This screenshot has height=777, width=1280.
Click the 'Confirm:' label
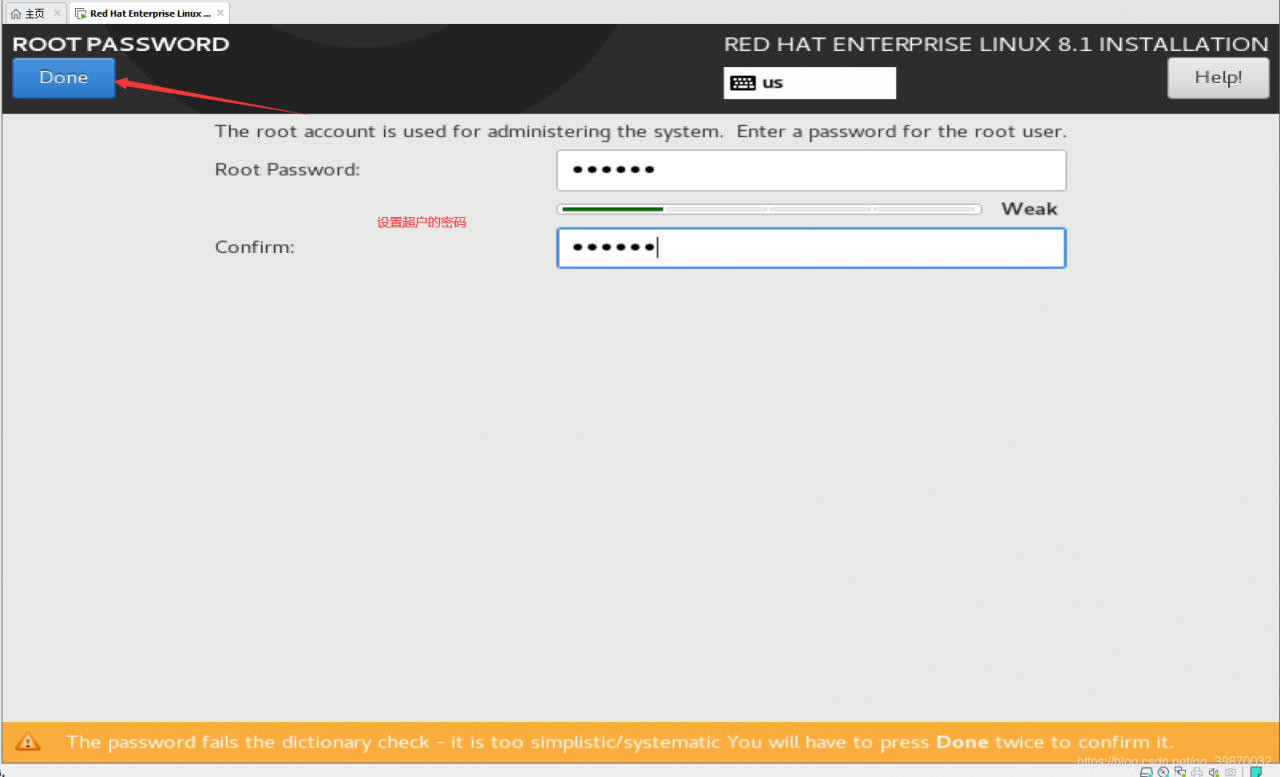click(x=255, y=247)
